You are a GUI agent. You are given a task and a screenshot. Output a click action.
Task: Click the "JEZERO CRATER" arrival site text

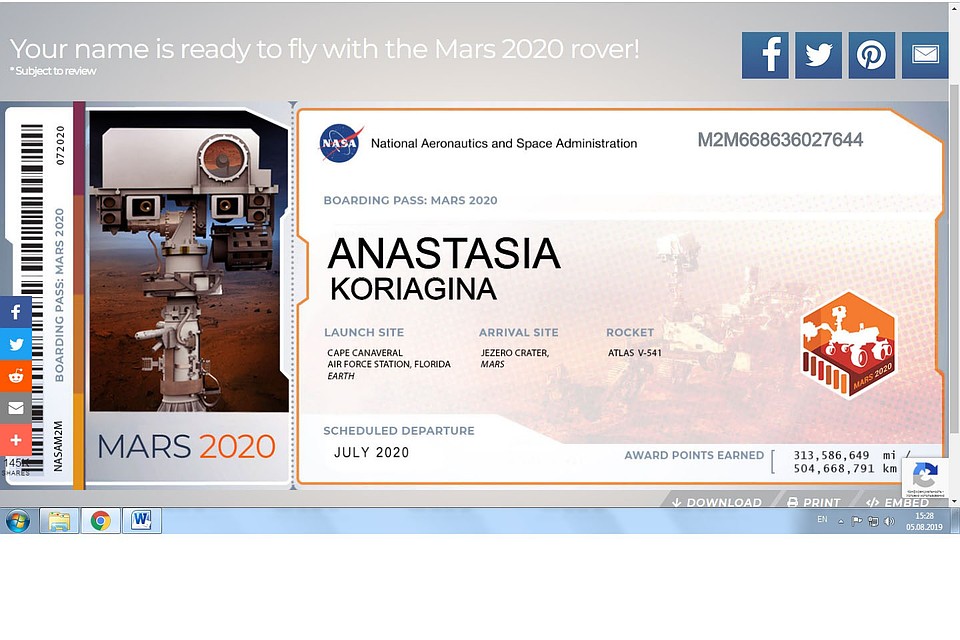pyautogui.click(x=515, y=353)
